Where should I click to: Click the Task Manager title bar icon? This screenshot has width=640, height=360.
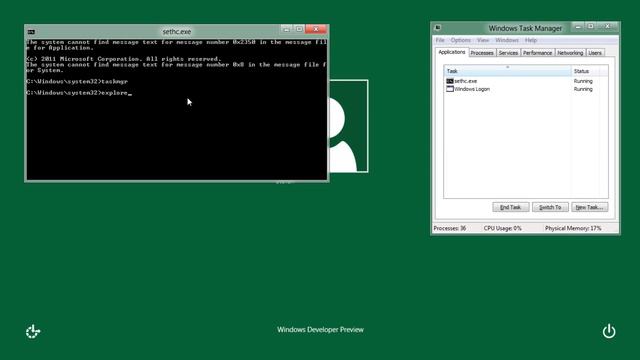click(x=438, y=28)
